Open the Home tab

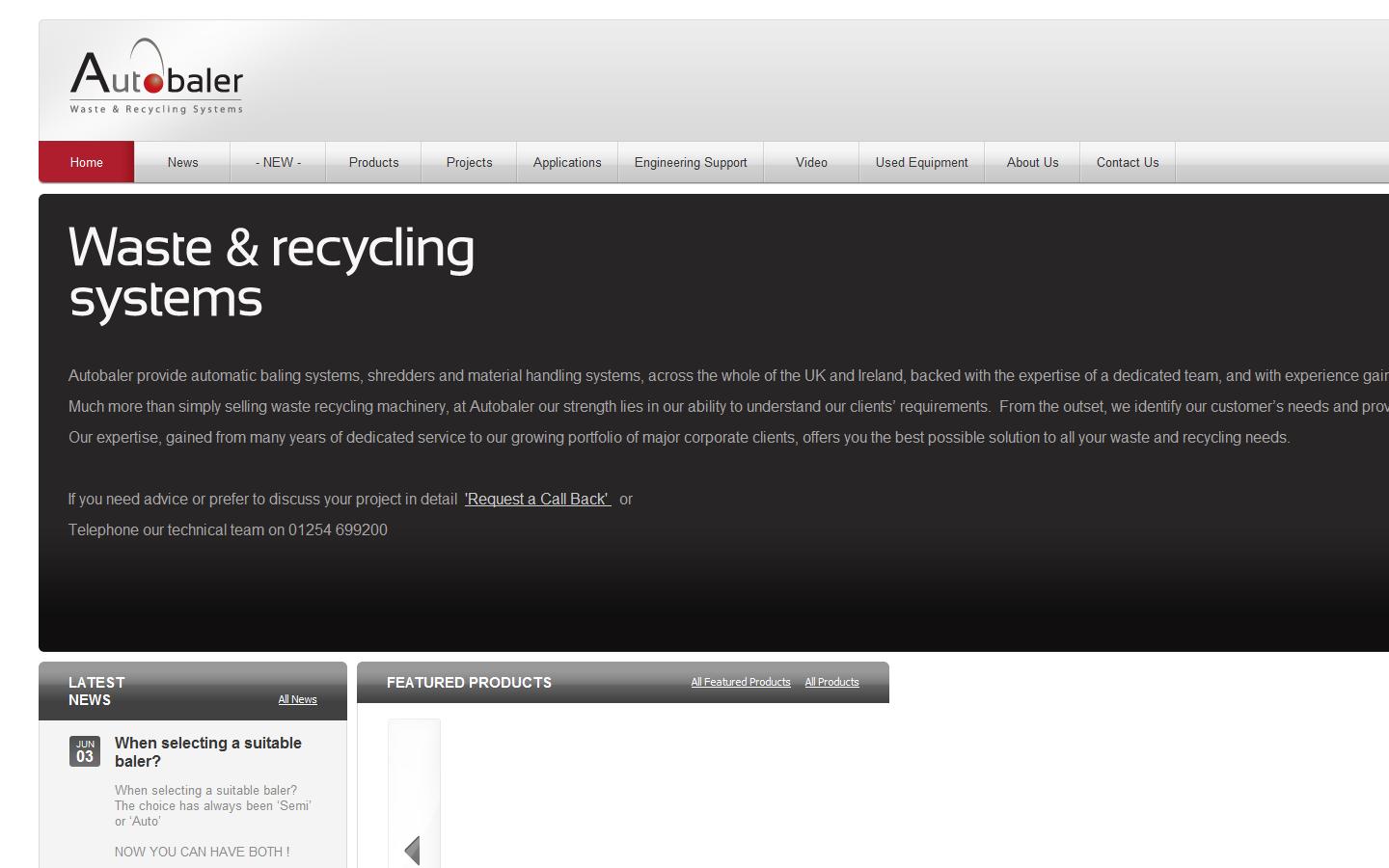click(86, 162)
